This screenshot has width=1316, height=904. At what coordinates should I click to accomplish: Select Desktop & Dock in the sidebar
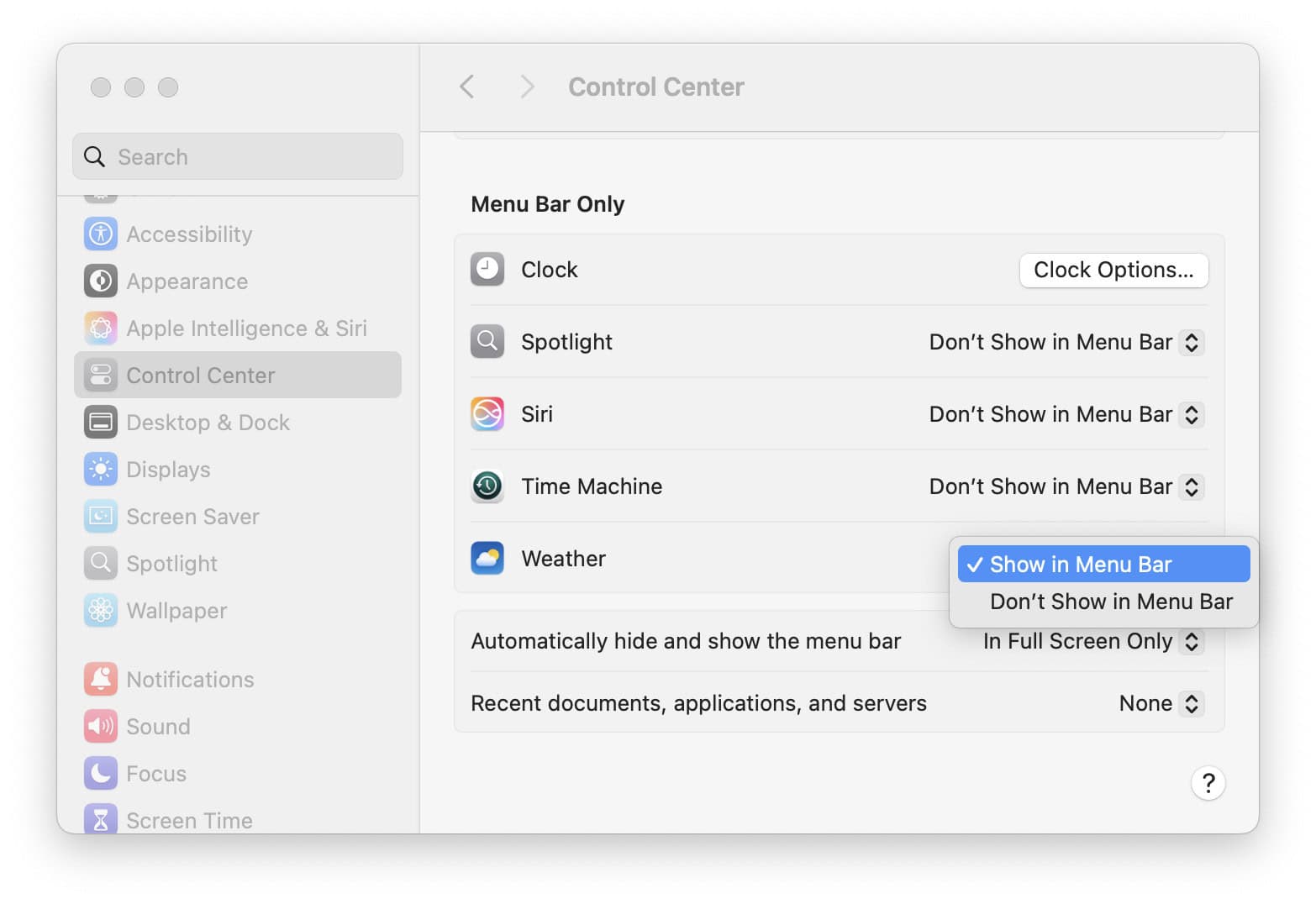[238, 423]
